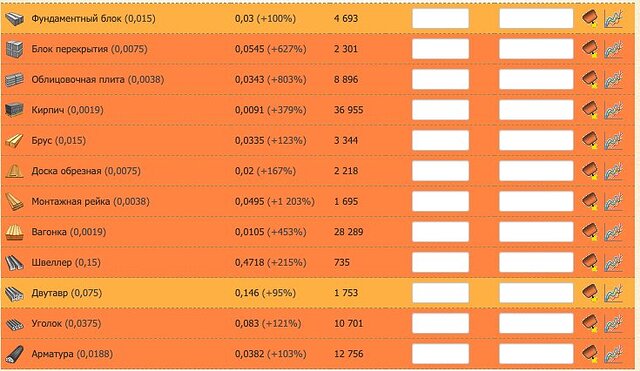Image resolution: width=640 pixels, height=371 pixels.
Task: Click first input field for Доска обрезная
Action: pyautogui.click(x=440, y=171)
